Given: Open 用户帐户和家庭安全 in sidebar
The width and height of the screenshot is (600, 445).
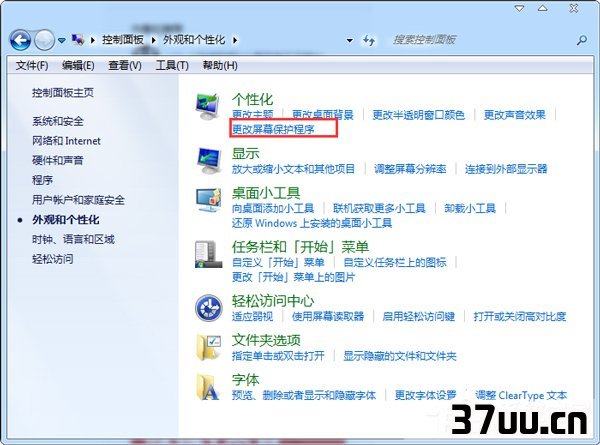Looking at the screenshot, I should 78,200.
